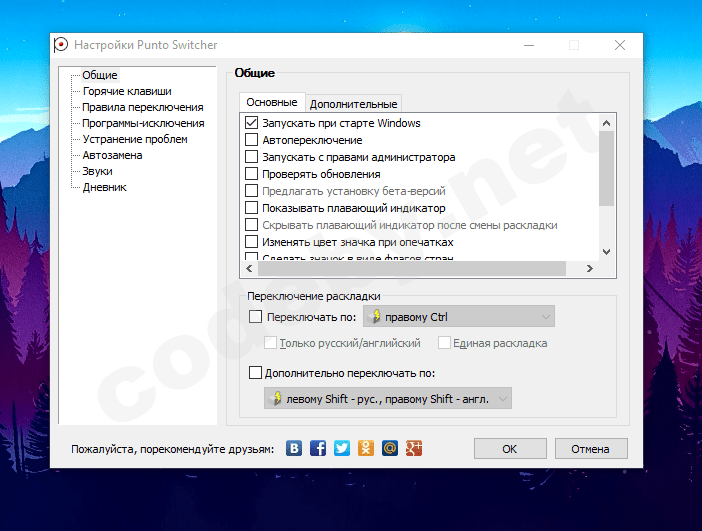Share via the VKontakte icon
Image resolution: width=702 pixels, height=531 pixels.
(x=294, y=448)
